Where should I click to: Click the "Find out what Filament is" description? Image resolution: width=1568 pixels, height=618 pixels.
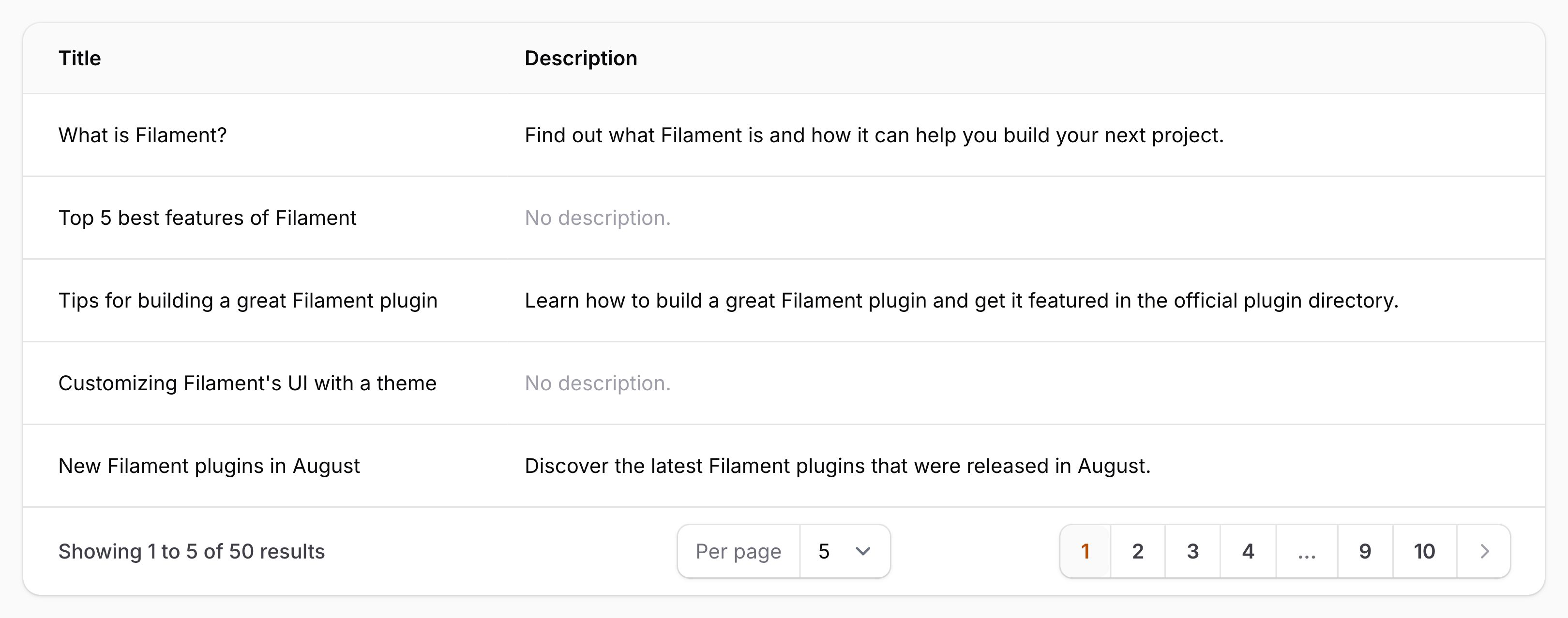(874, 135)
